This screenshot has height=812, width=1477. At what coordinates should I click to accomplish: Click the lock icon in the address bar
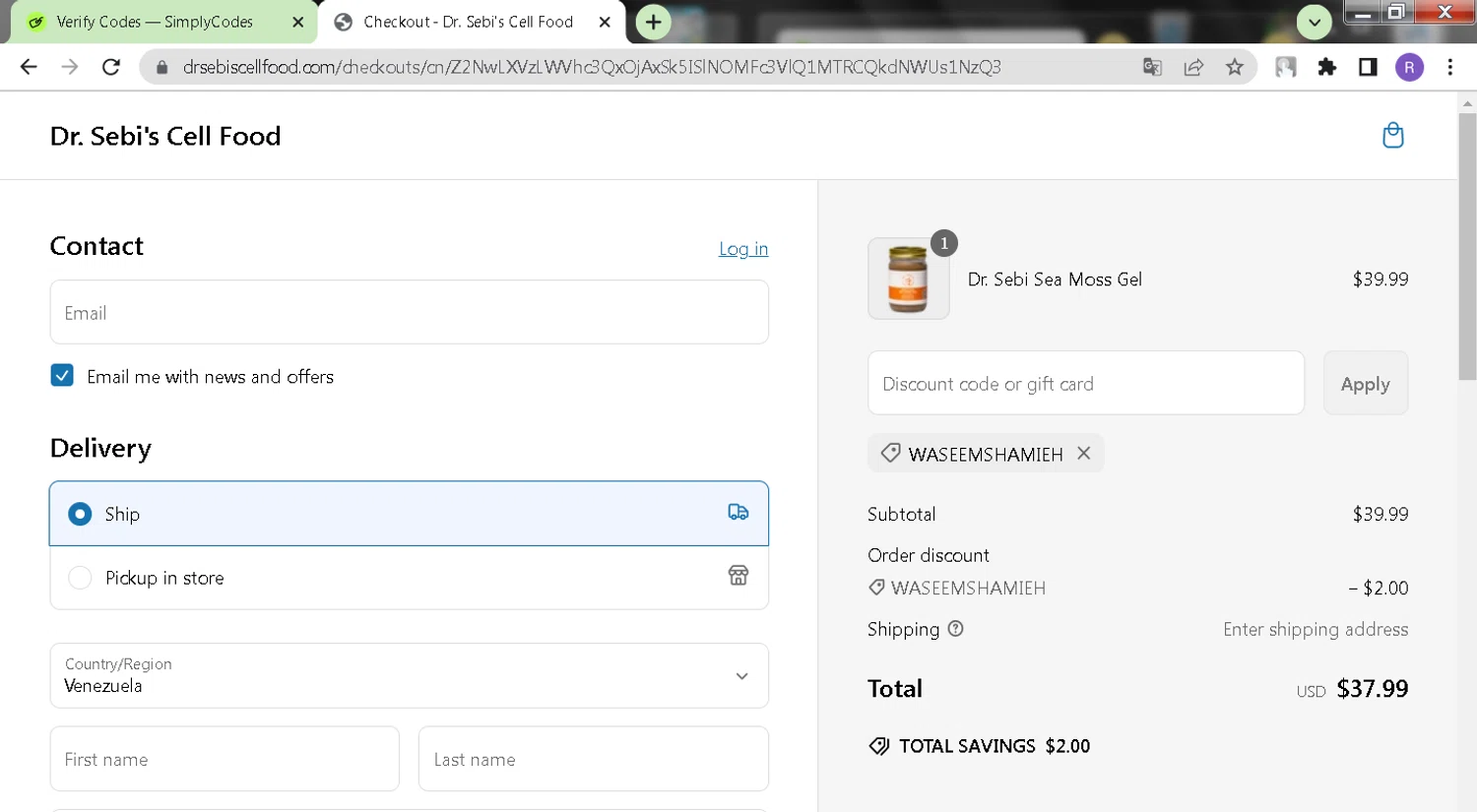(162, 67)
